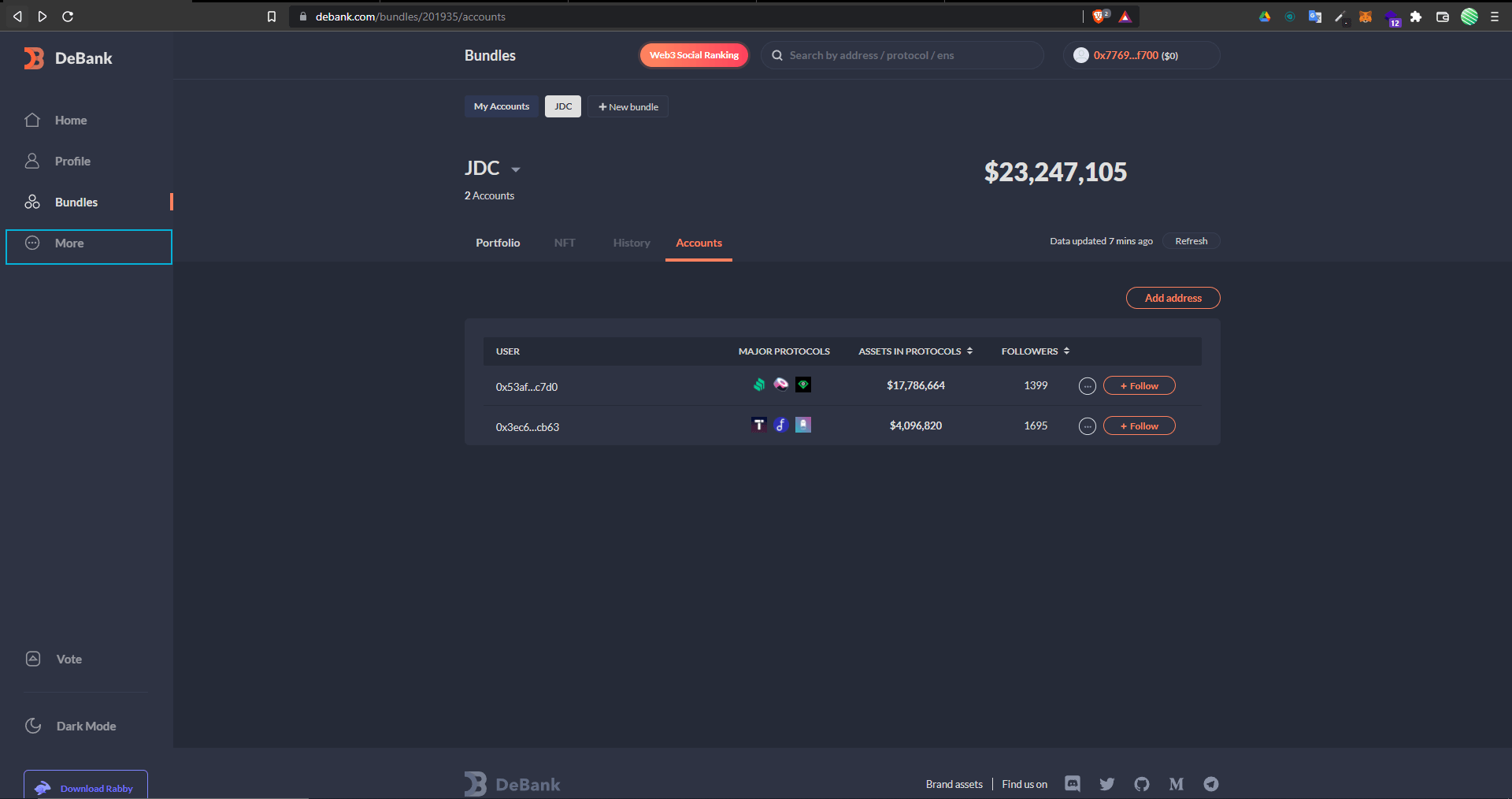Open the Twitter icon in footer

[x=1107, y=784]
